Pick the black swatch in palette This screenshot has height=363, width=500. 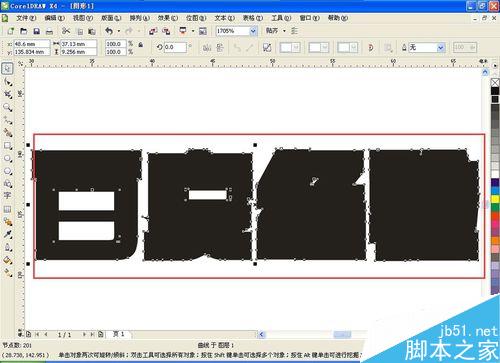click(x=495, y=91)
